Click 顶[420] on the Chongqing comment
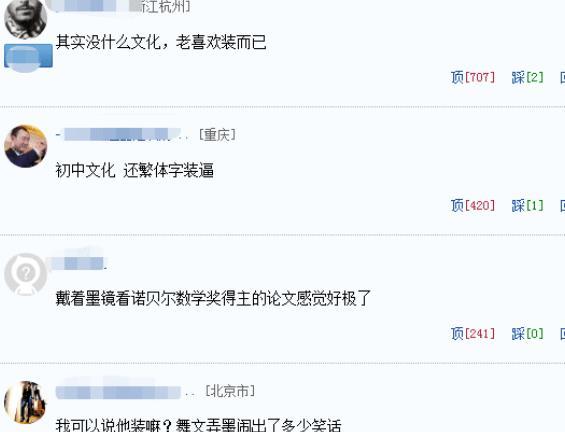 (x=472, y=205)
